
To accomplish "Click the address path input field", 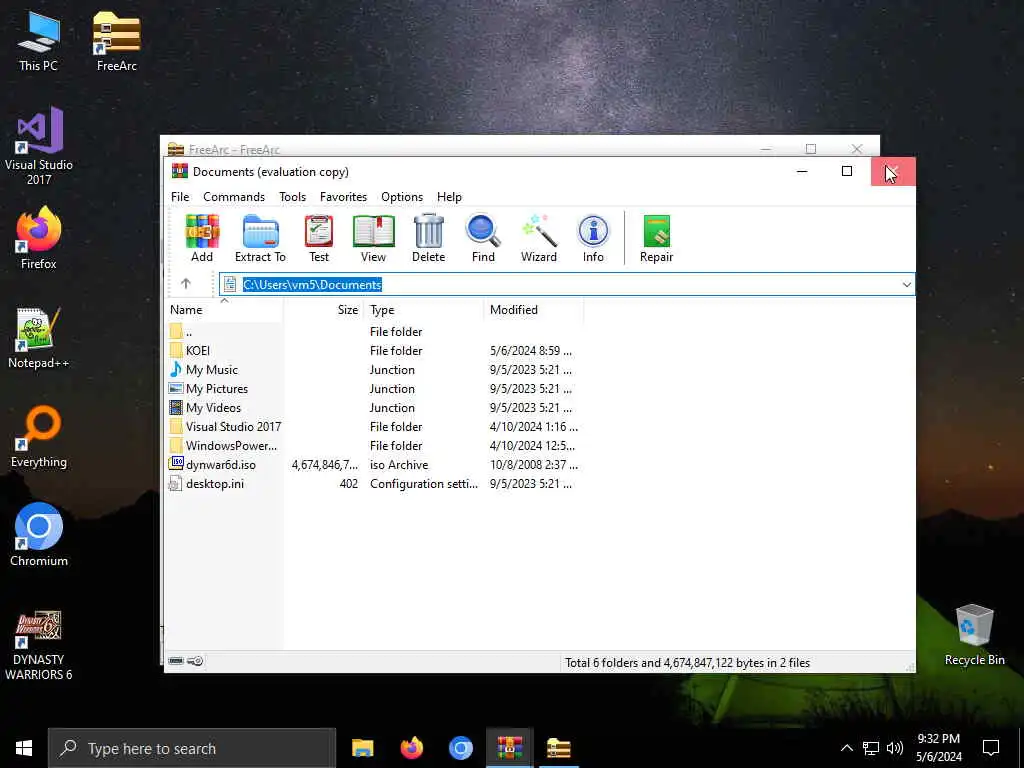I will [x=567, y=284].
